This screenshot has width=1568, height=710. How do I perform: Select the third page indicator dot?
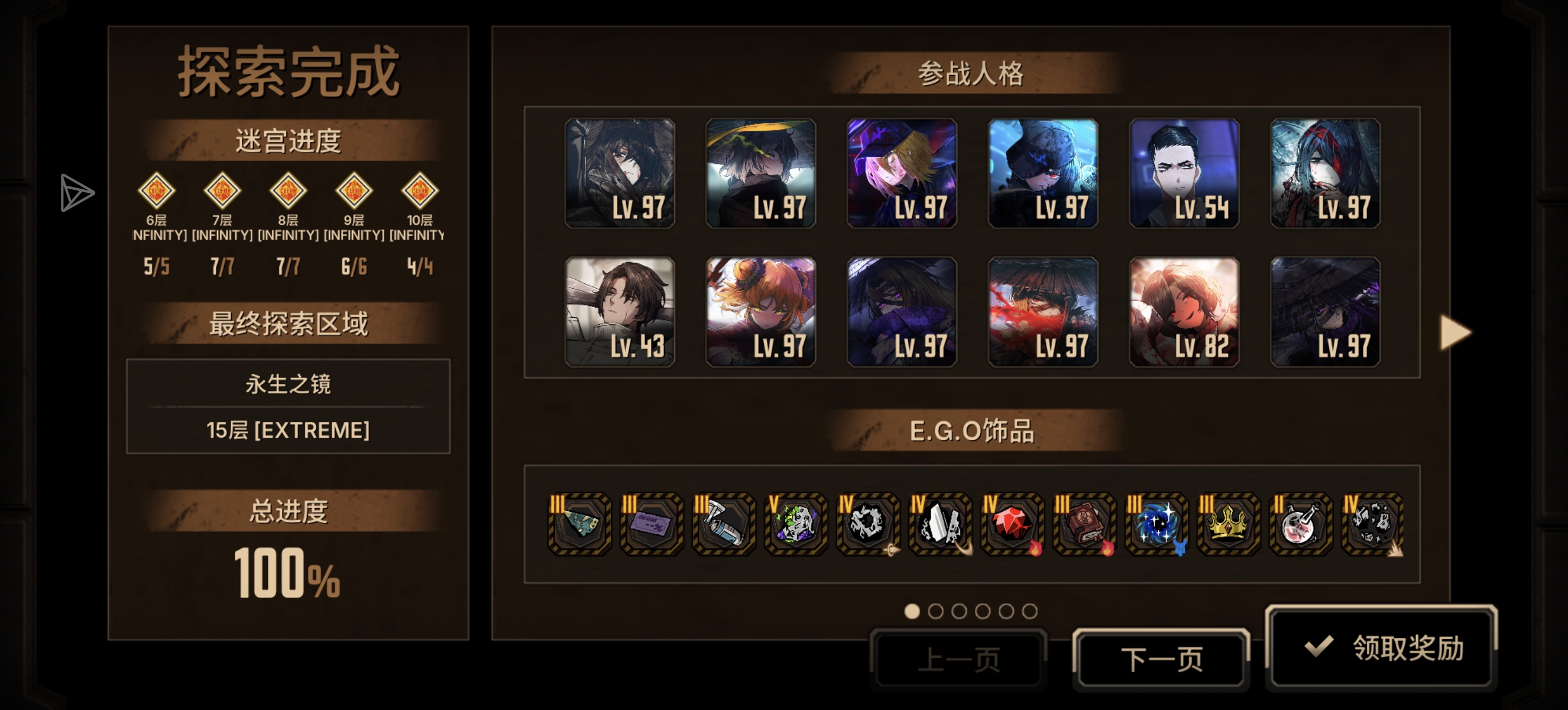click(958, 611)
